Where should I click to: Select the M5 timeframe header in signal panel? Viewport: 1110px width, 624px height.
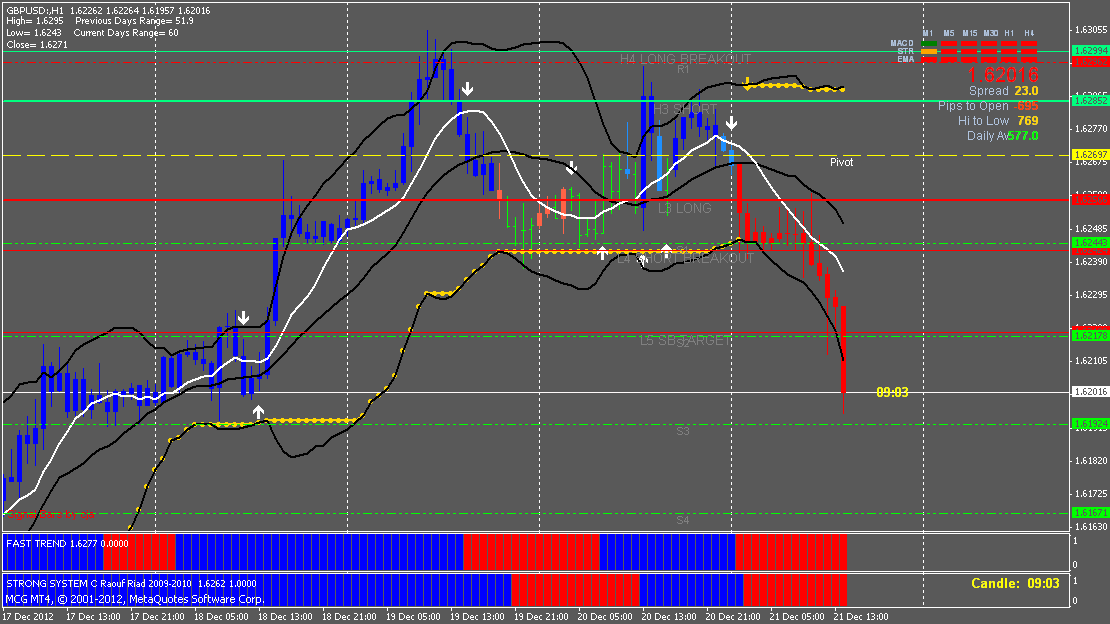click(x=949, y=33)
